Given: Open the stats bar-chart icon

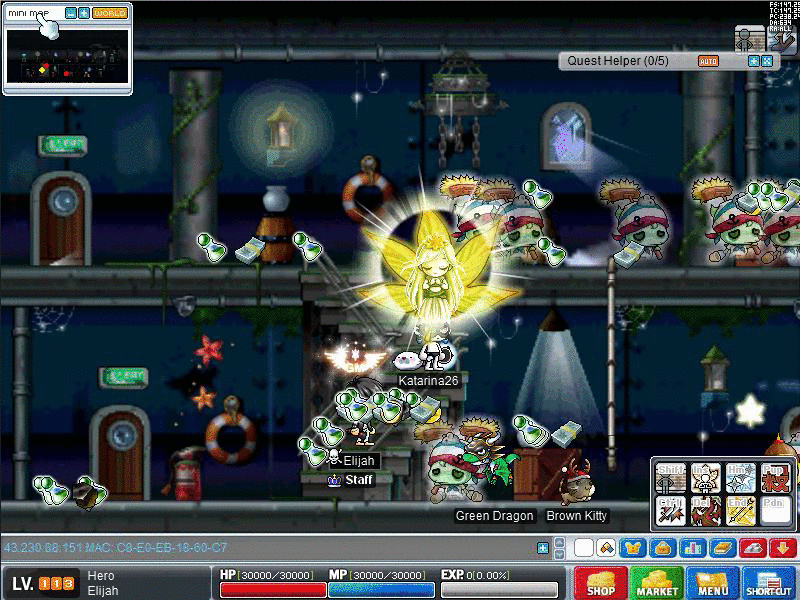Looking at the screenshot, I should click(693, 548).
